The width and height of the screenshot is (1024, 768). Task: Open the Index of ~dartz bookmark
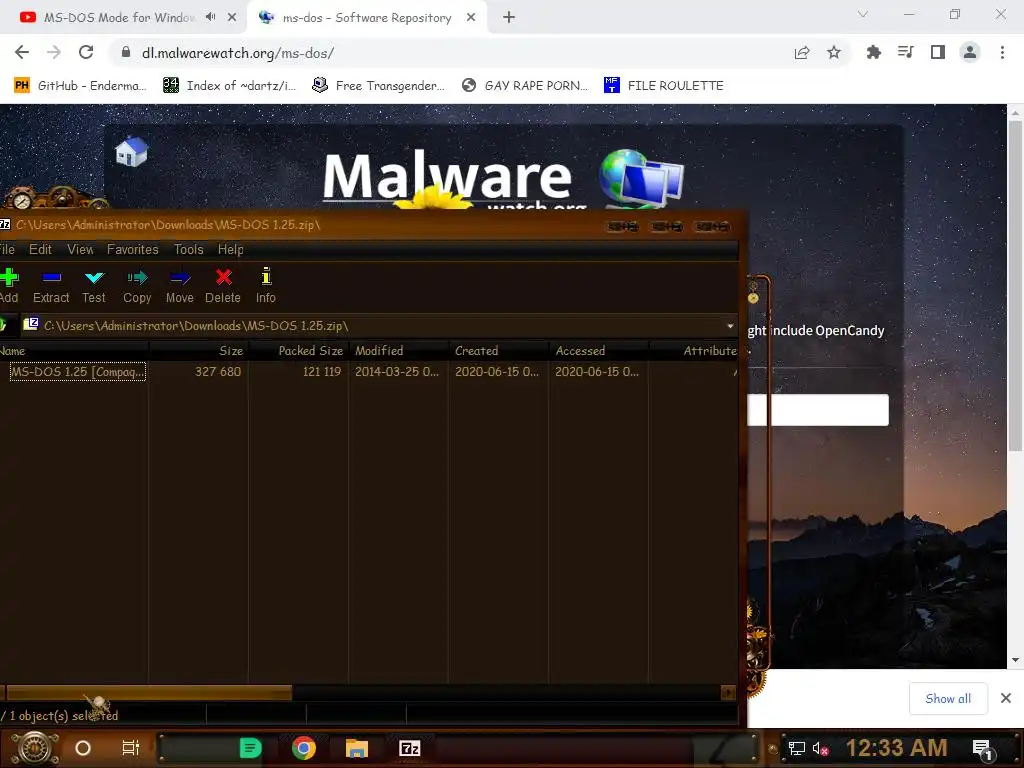[x=229, y=86]
